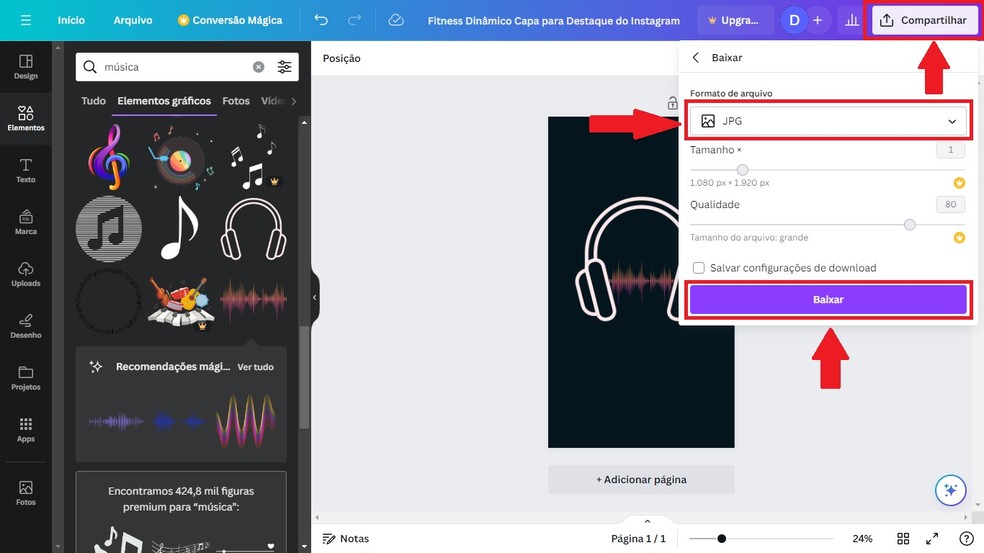The height and width of the screenshot is (553, 984).
Task: Open the hamburger main menu
Action: (x=25, y=20)
